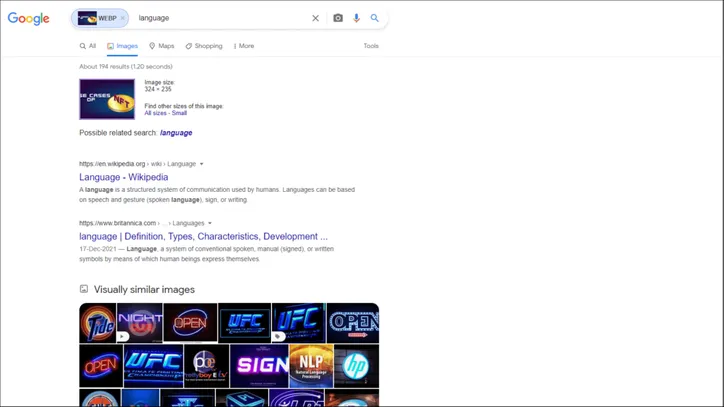The width and height of the screenshot is (724, 407).
Task: Open the first-row UFC logo image with tag badge
Action: (299, 323)
